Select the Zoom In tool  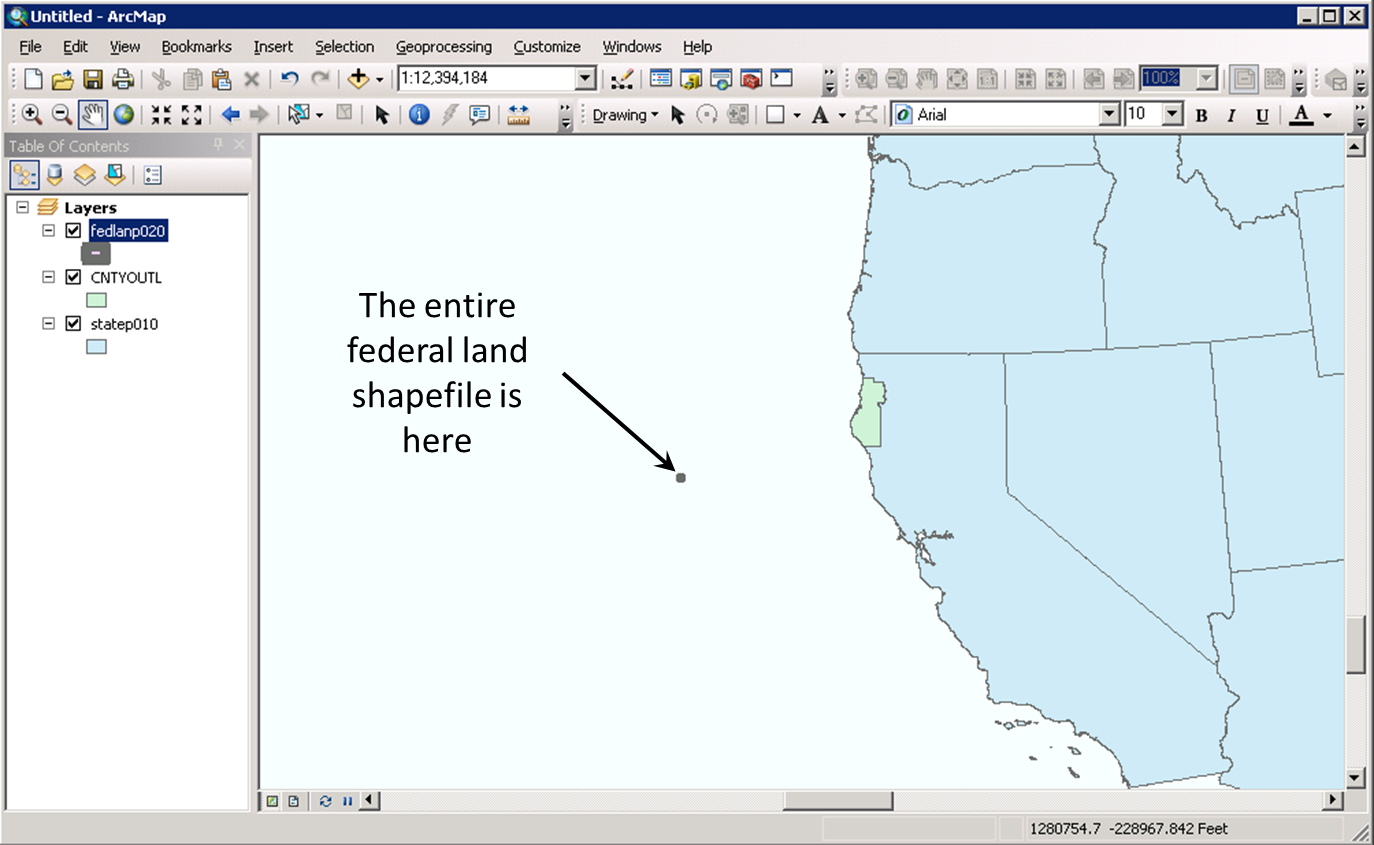click(x=31, y=114)
